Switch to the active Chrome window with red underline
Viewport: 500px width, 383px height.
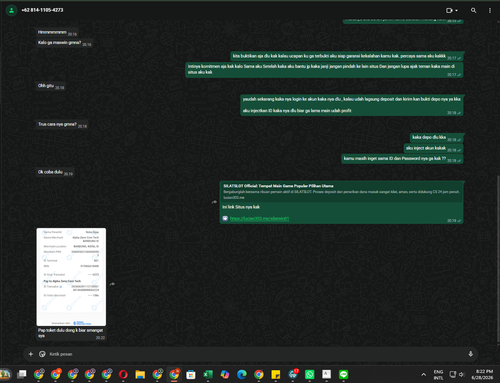174,374
